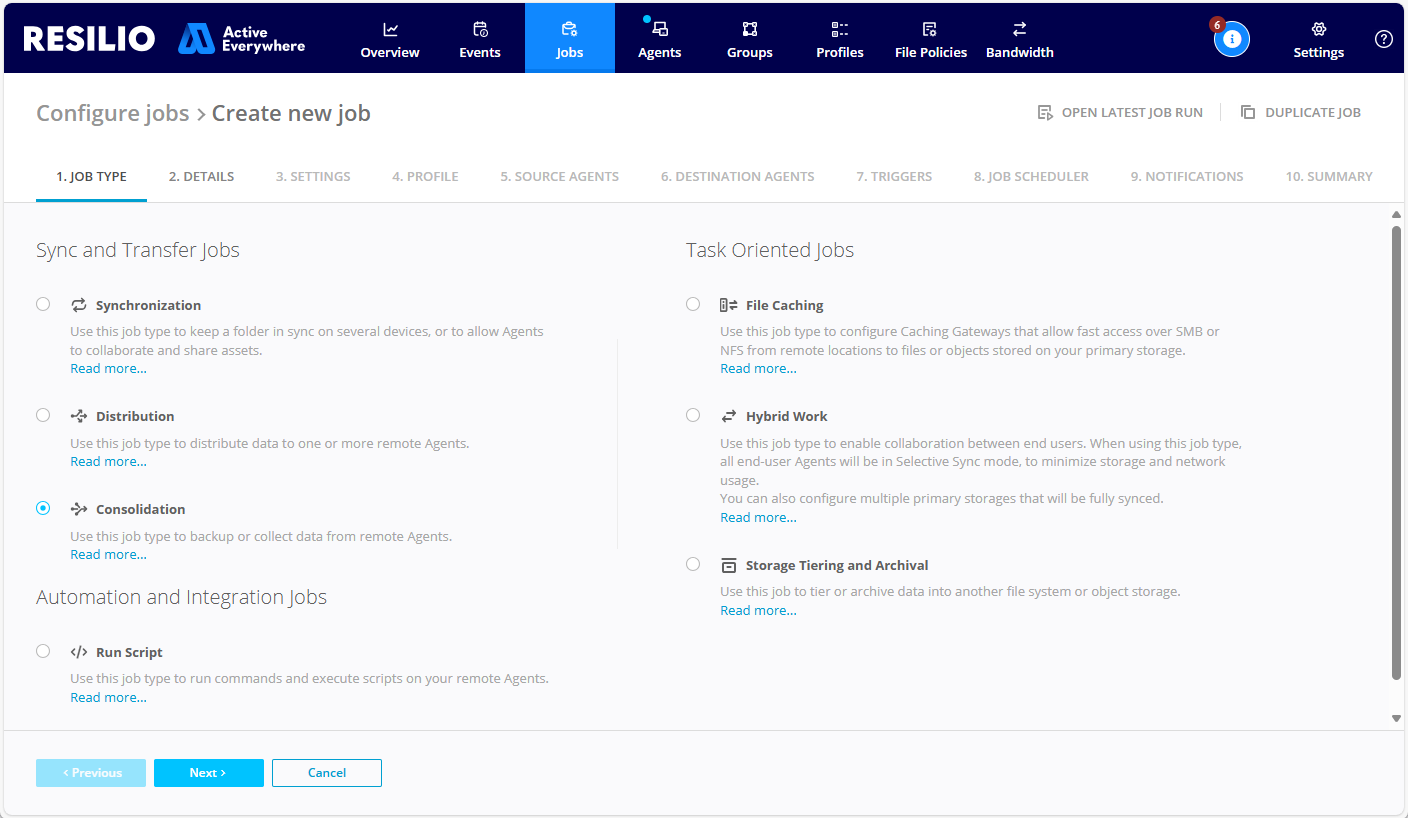
Task: Open the Groups icon
Action: 749,30
